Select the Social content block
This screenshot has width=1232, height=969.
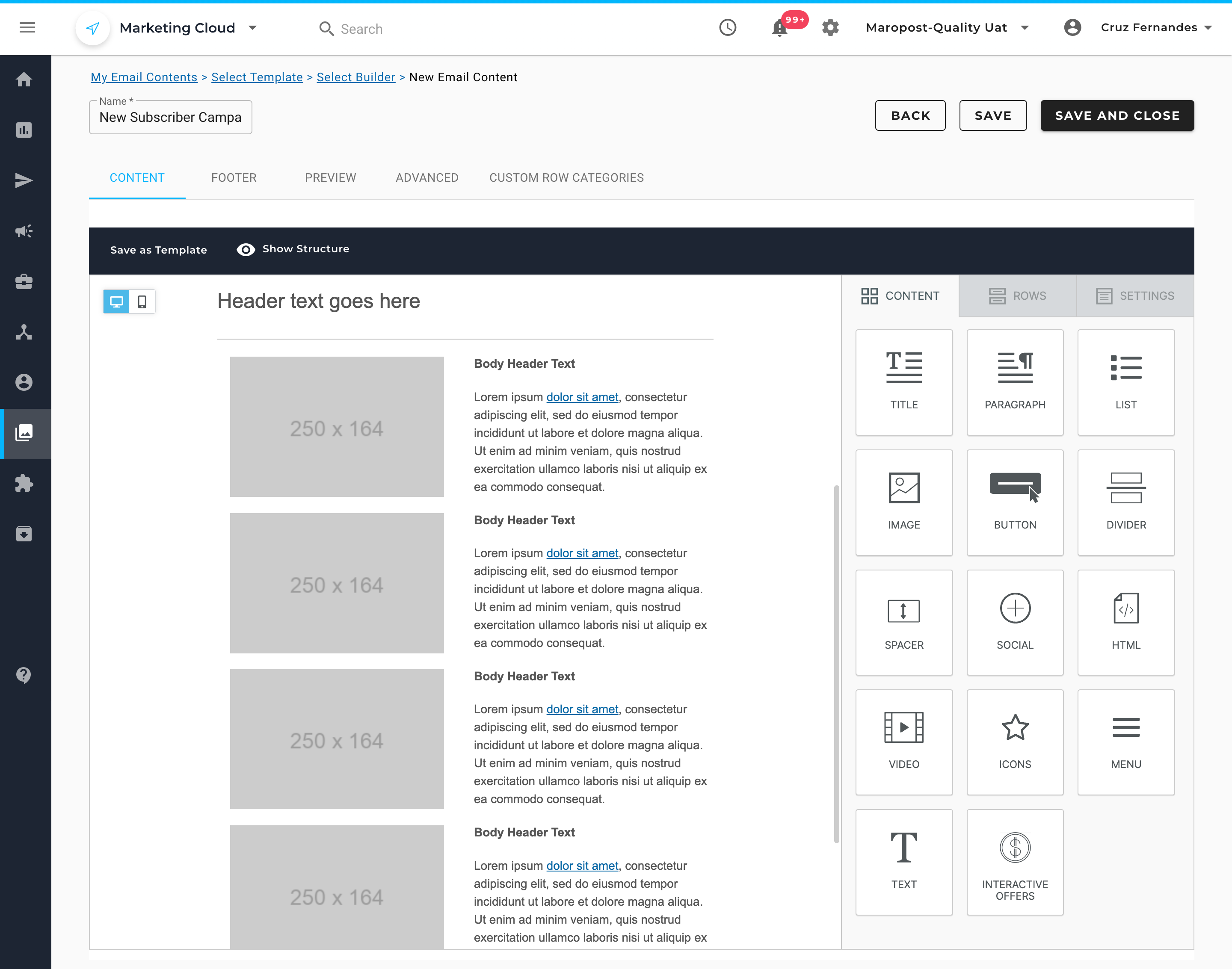click(1015, 622)
